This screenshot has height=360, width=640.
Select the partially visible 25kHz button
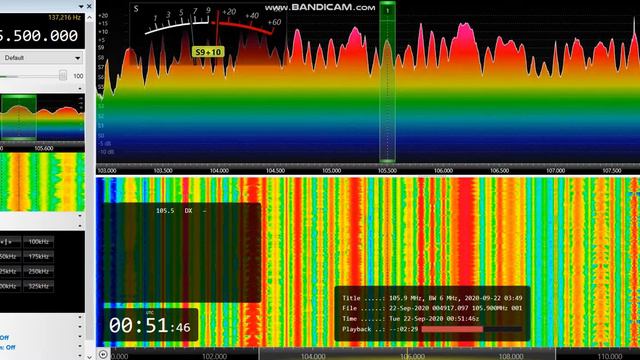[9, 271]
